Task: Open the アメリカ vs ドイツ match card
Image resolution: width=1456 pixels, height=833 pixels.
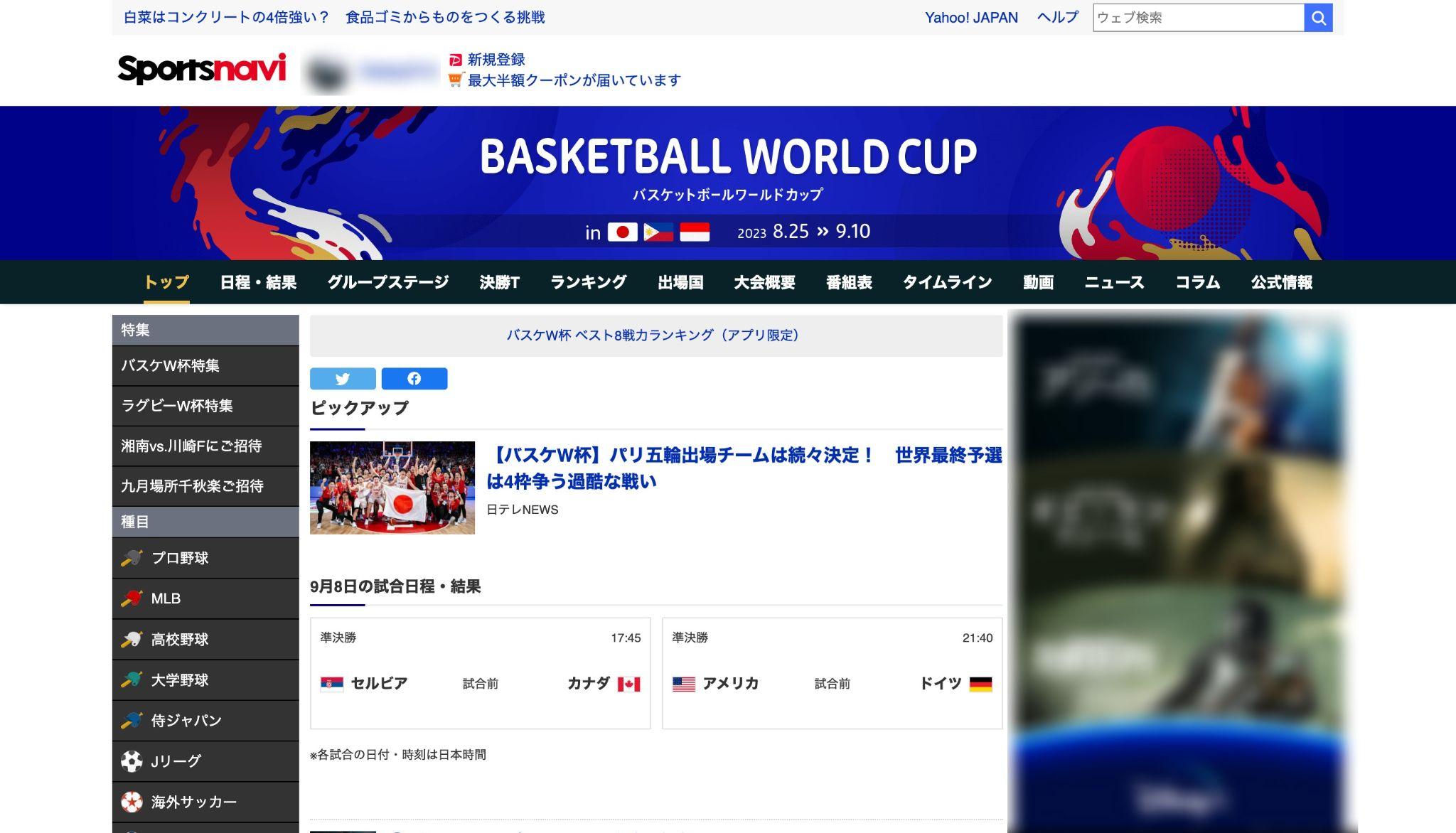Action: pyautogui.click(x=833, y=673)
